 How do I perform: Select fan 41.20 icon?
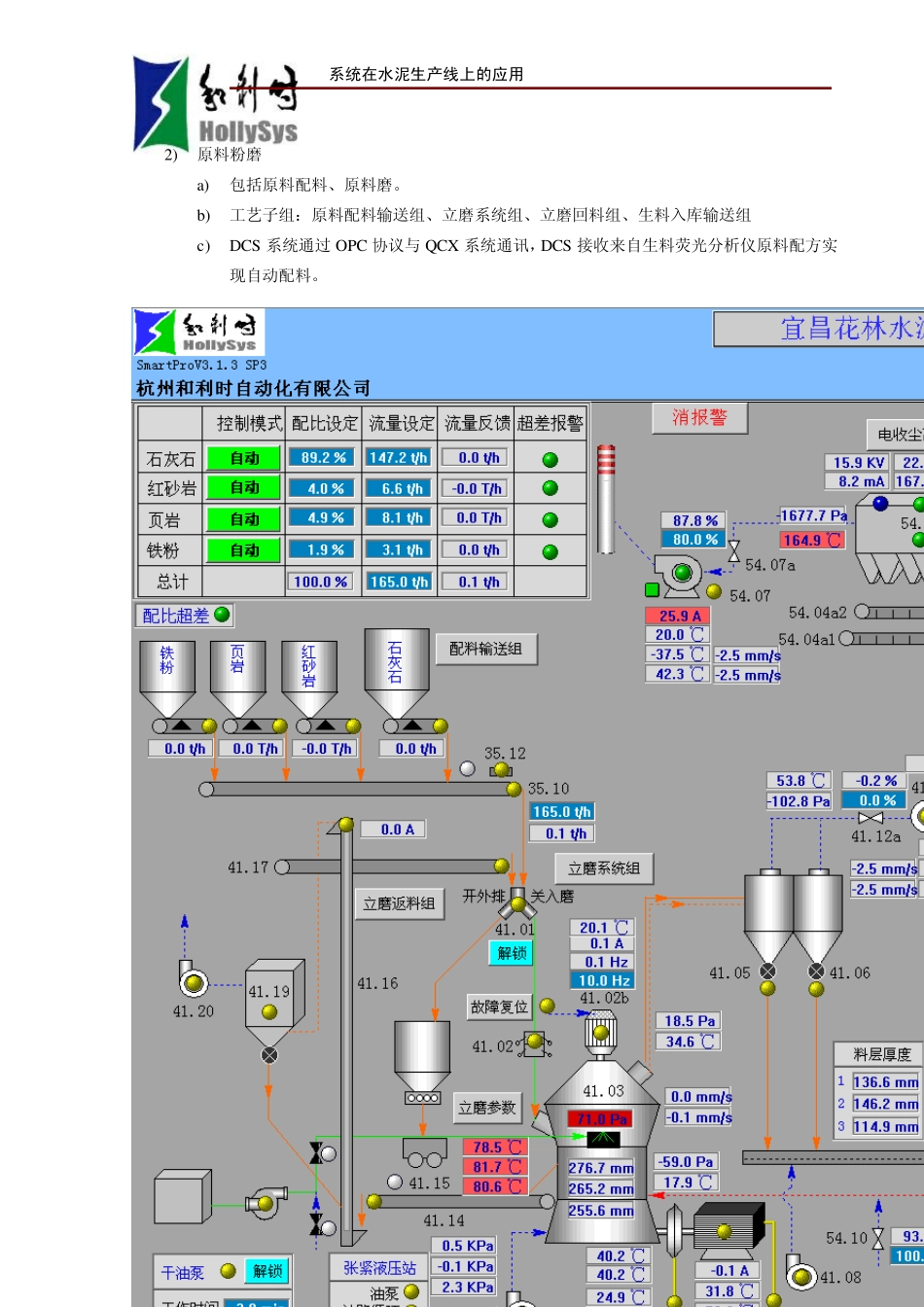pyautogui.click(x=192, y=980)
